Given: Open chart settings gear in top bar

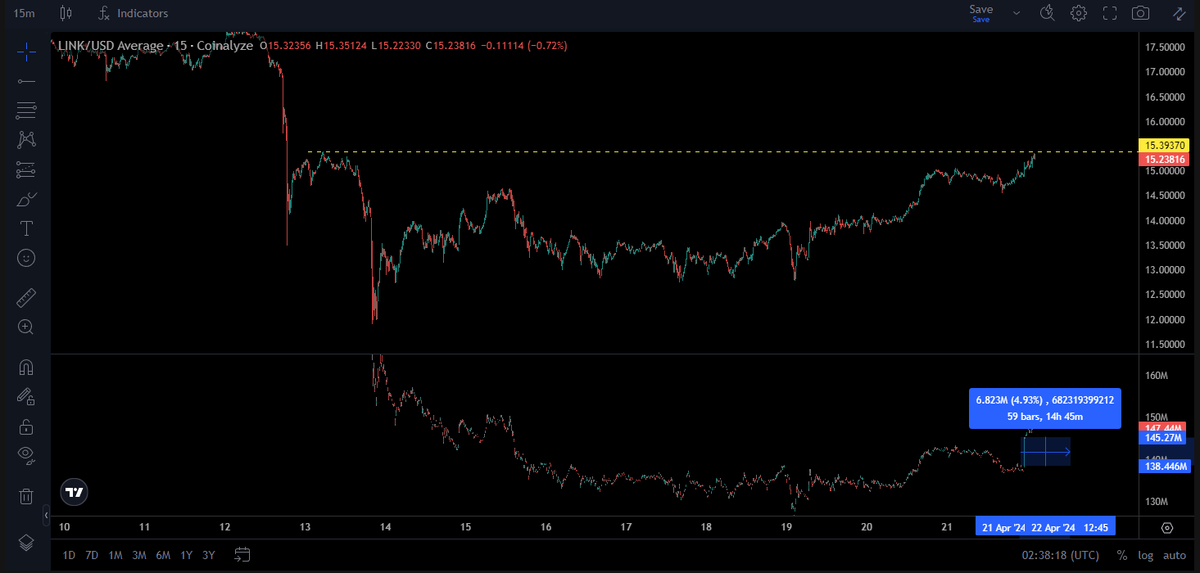Looking at the screenshot, I should pos(1079,13).
